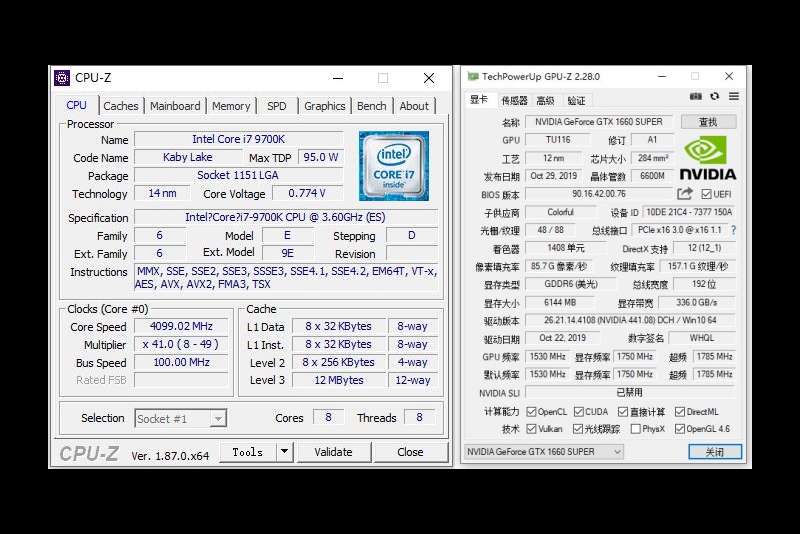Click the CPU Name Intel Core i7 9700K
Viewport: 800px width, 534px height.
tap(238, 139)
